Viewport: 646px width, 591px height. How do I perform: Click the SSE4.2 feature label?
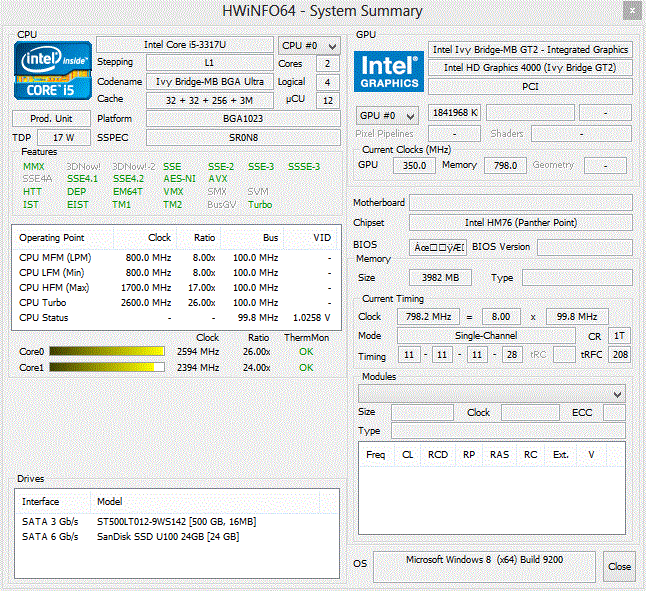click(x=129, y=179)
